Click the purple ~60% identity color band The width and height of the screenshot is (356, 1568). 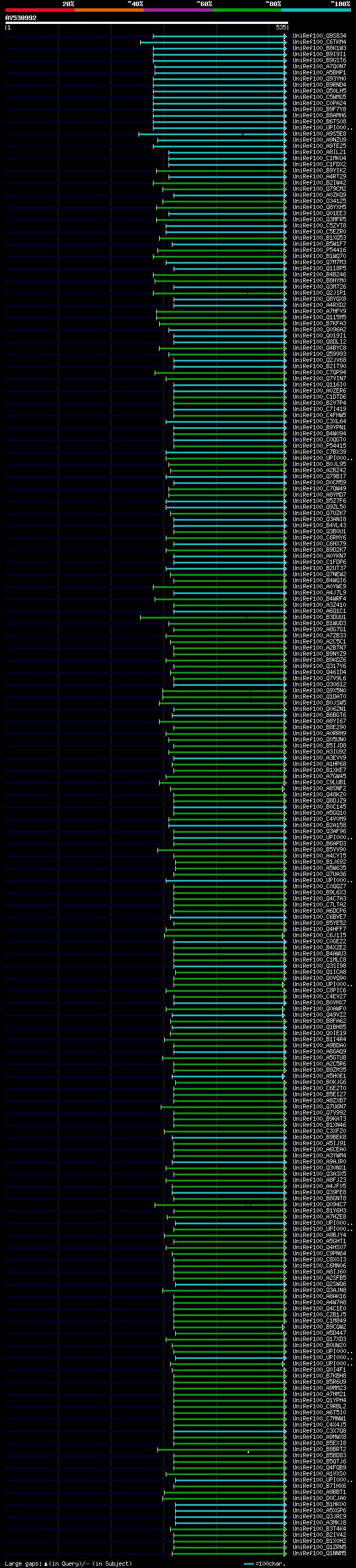179,10
